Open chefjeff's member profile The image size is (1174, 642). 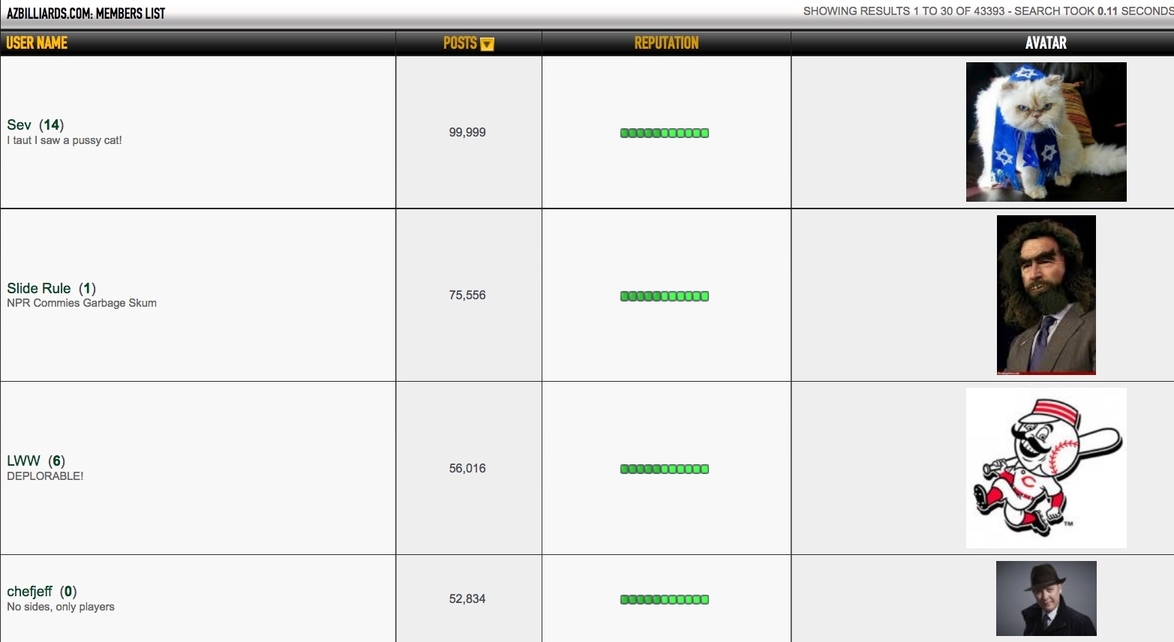click(x=30, y=591)
